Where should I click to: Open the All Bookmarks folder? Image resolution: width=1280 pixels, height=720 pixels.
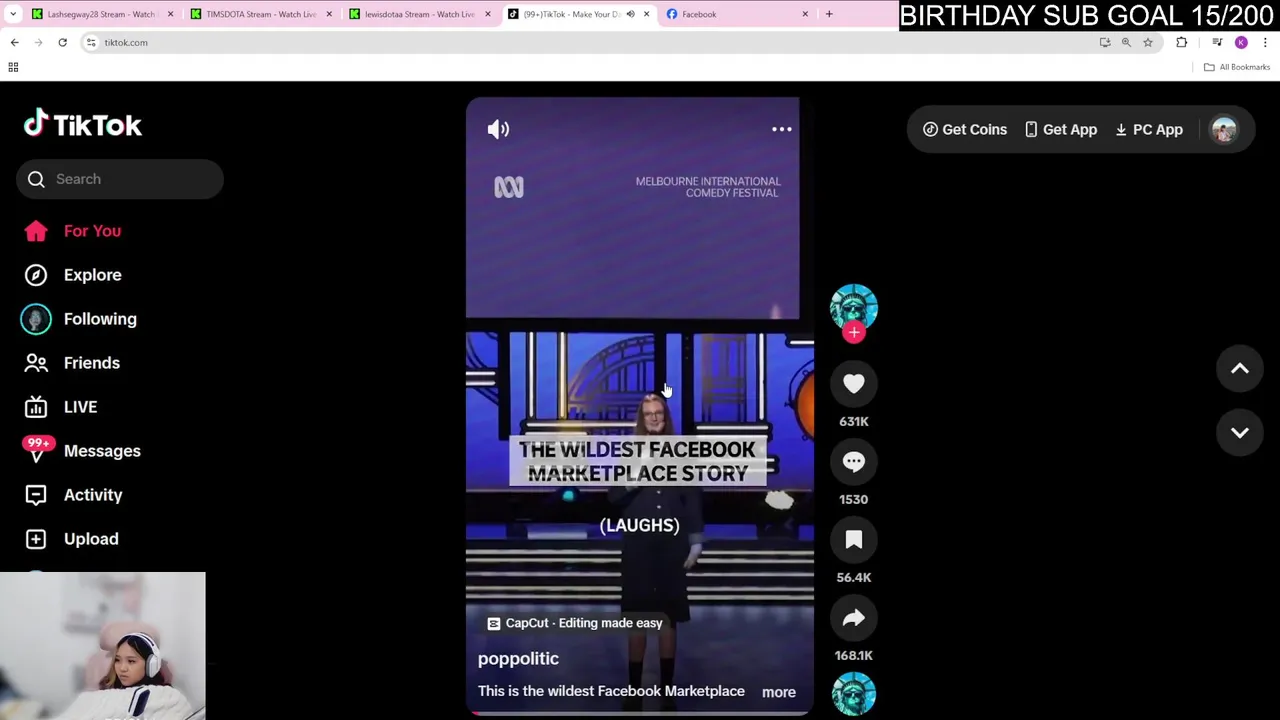[x=1237, y=67]
